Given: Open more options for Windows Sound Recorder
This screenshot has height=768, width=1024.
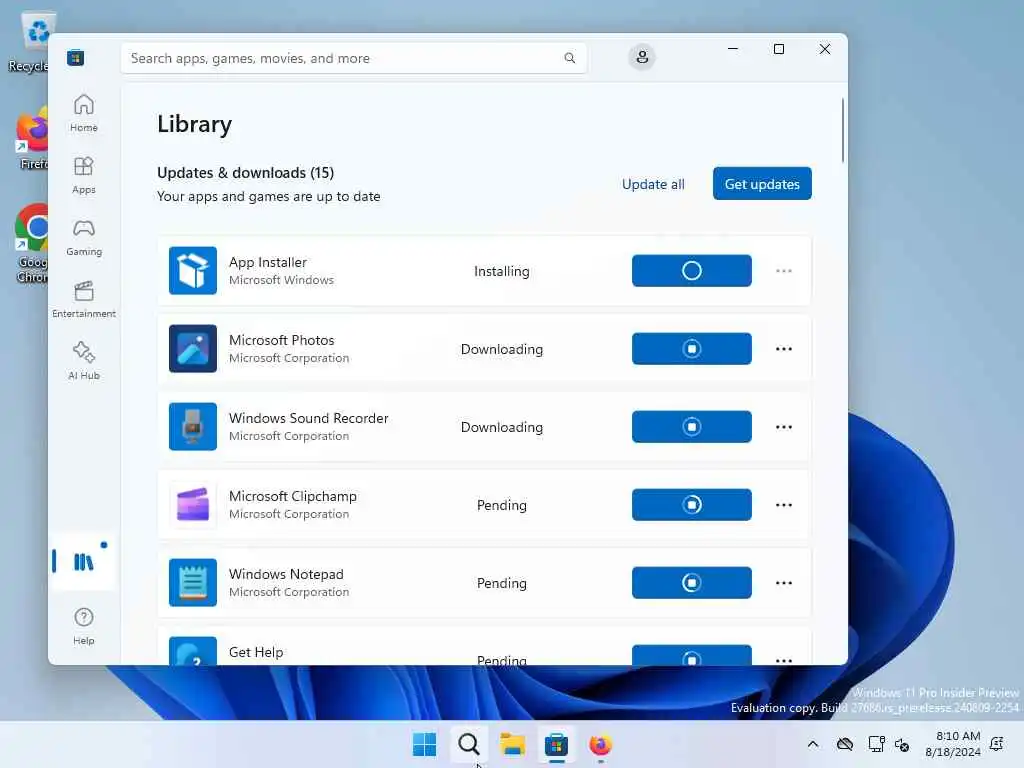Looking at the screenshot, I should click(x=784, y=426).
